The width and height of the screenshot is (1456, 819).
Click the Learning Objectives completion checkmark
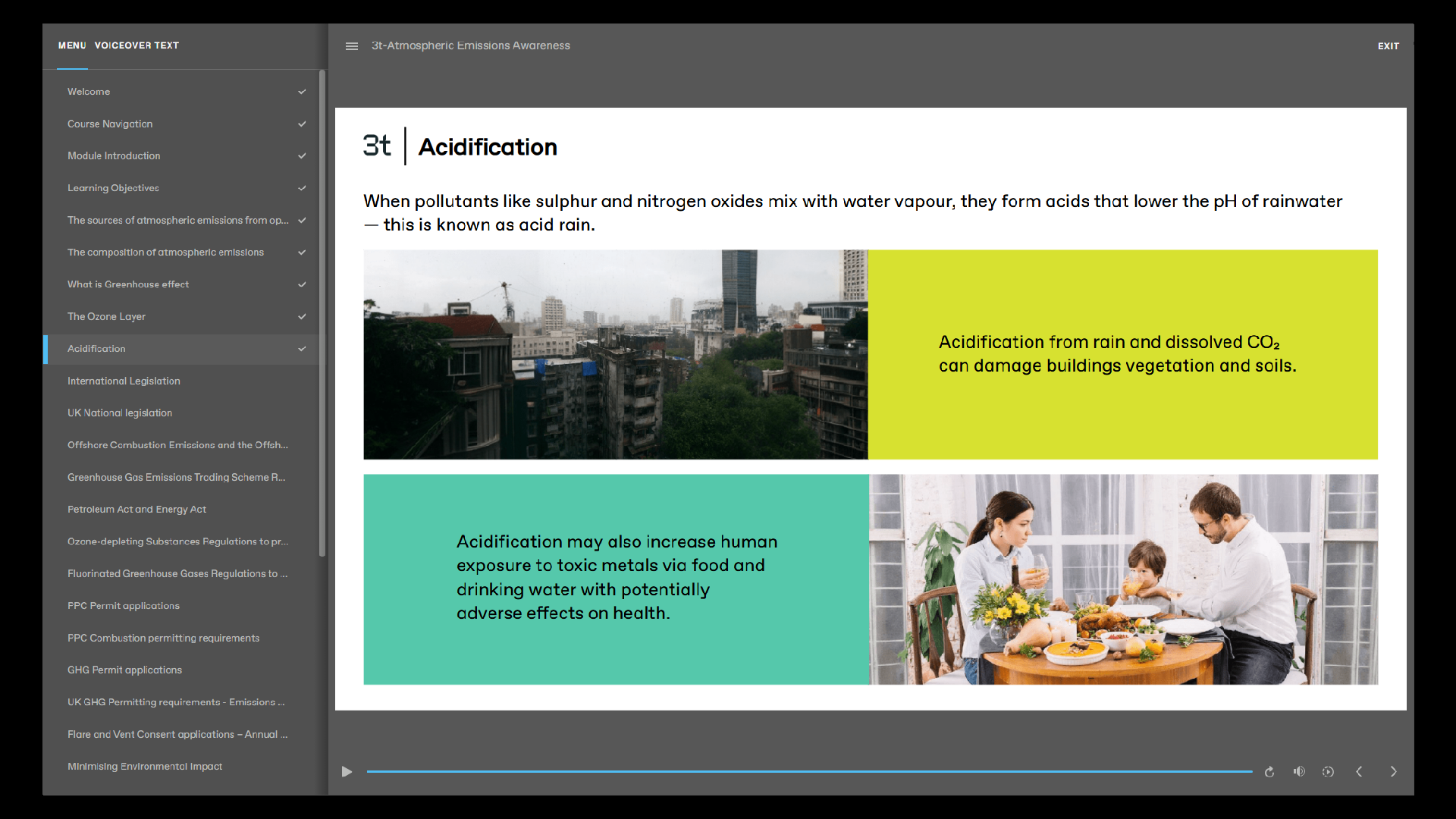pyautogui.click(x=302, y=188)
